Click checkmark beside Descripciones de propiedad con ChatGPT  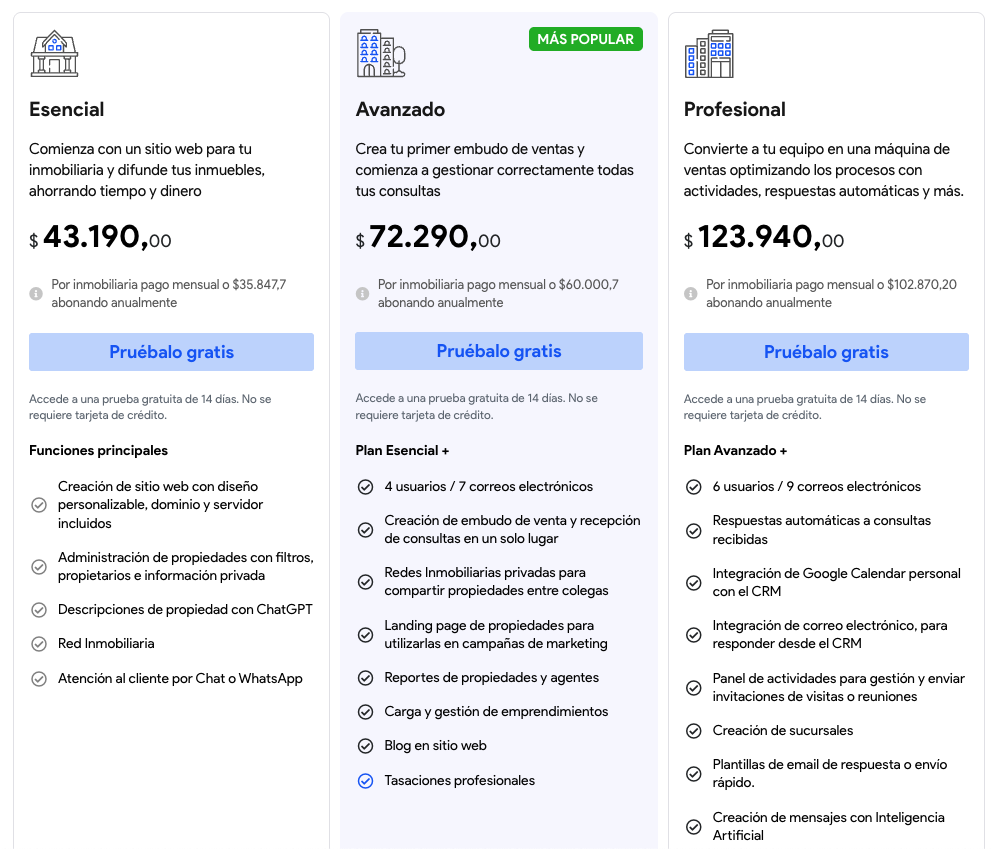tap(39, 610)
